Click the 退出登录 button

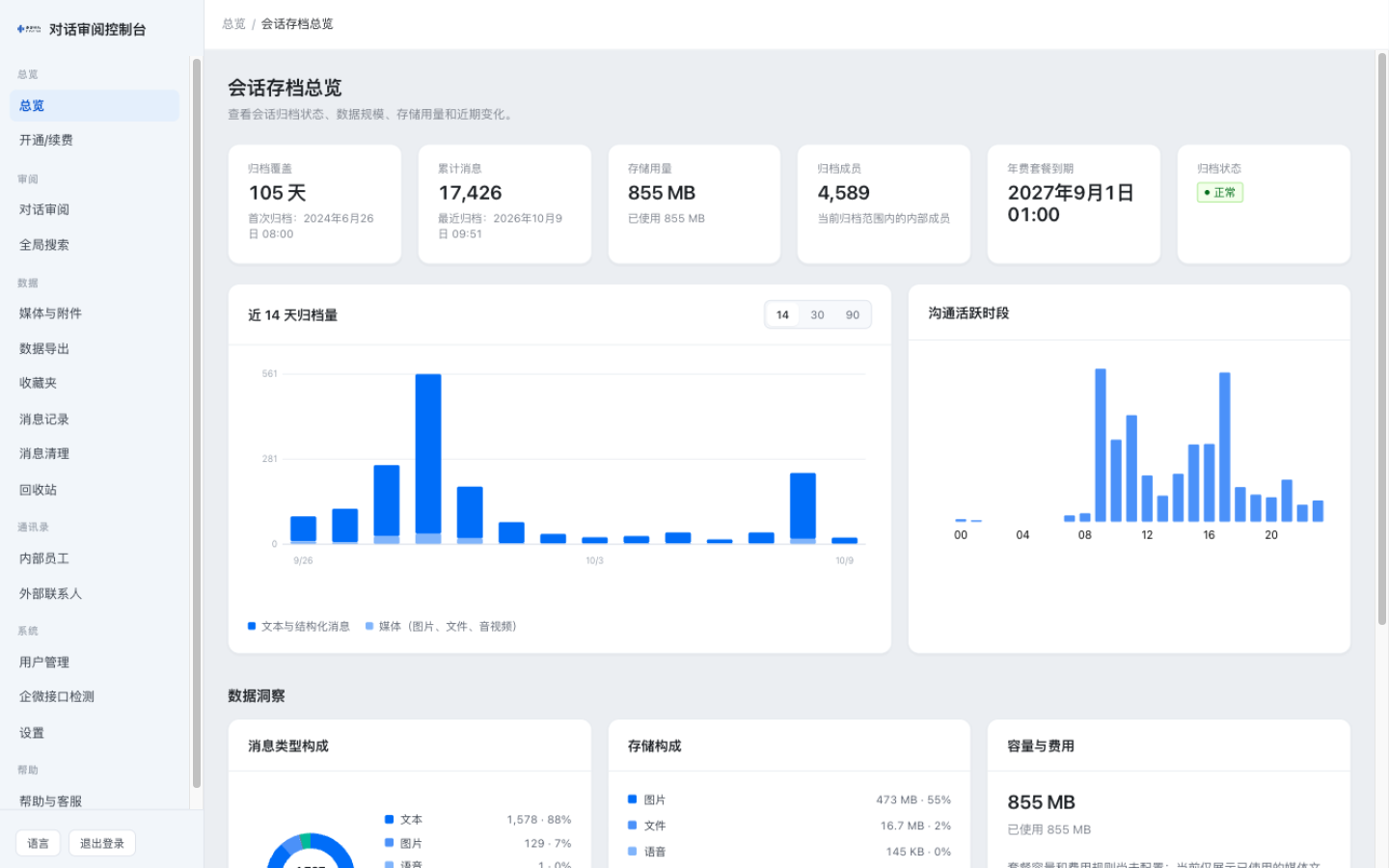102,843
